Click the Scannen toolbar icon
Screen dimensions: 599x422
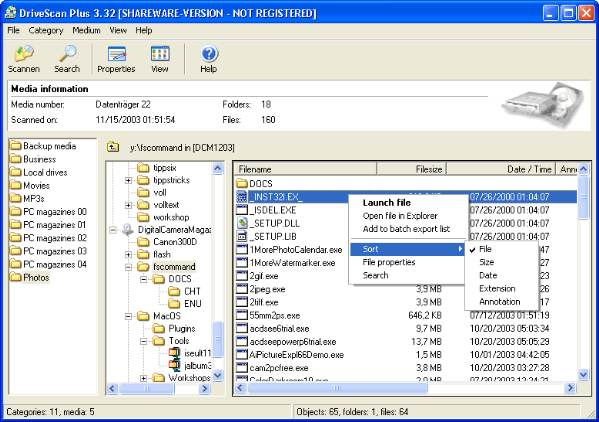(24, 54)
